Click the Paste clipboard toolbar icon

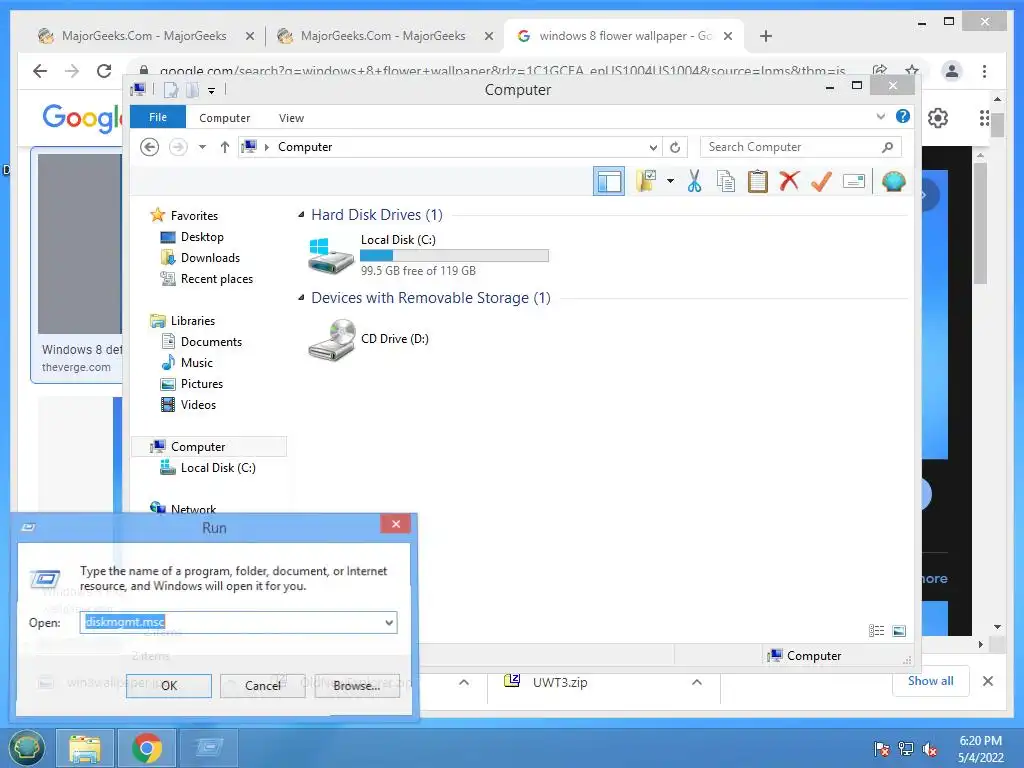coord(758,181)
